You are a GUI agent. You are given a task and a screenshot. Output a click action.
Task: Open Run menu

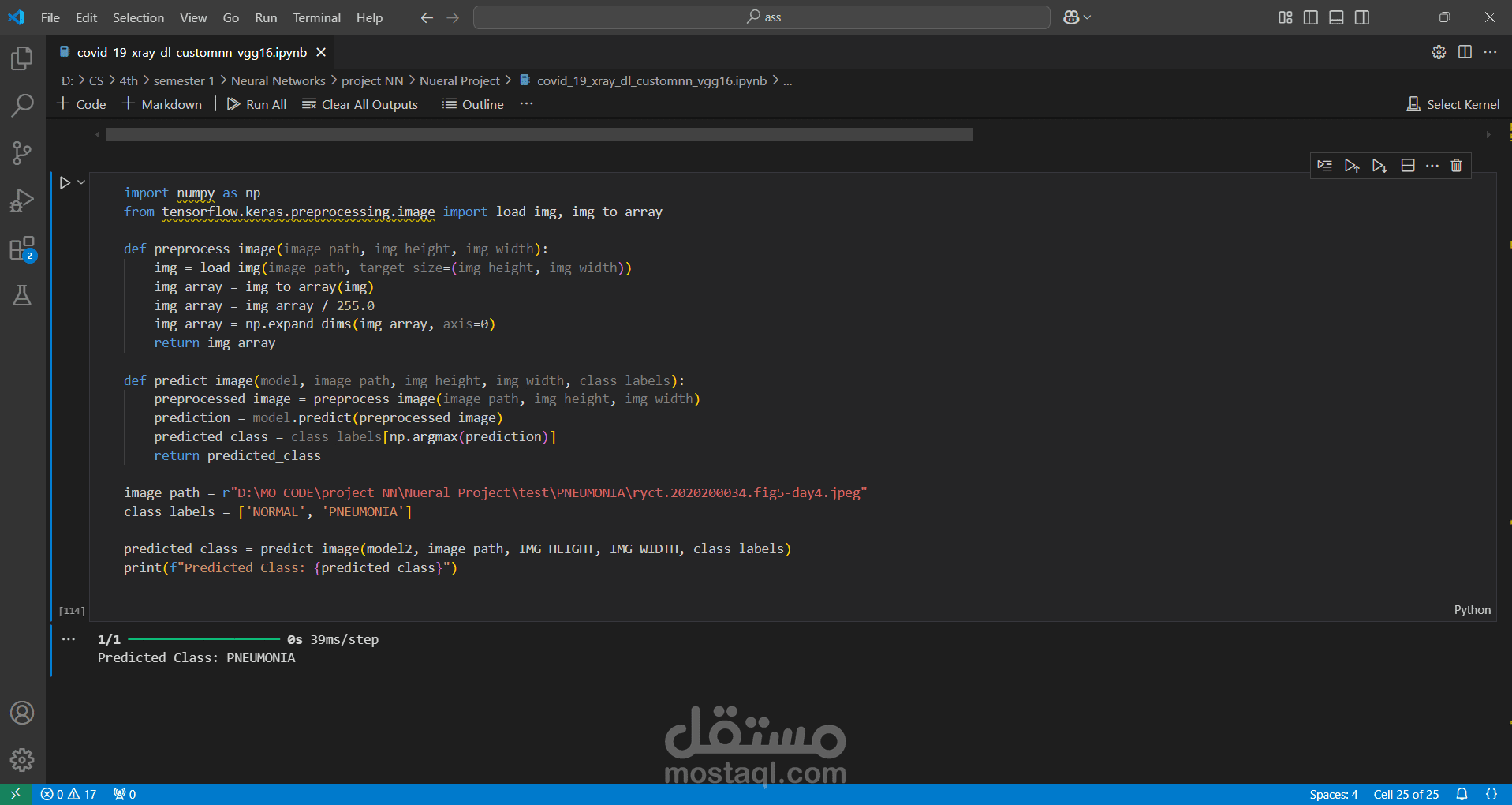pos(266,17)
